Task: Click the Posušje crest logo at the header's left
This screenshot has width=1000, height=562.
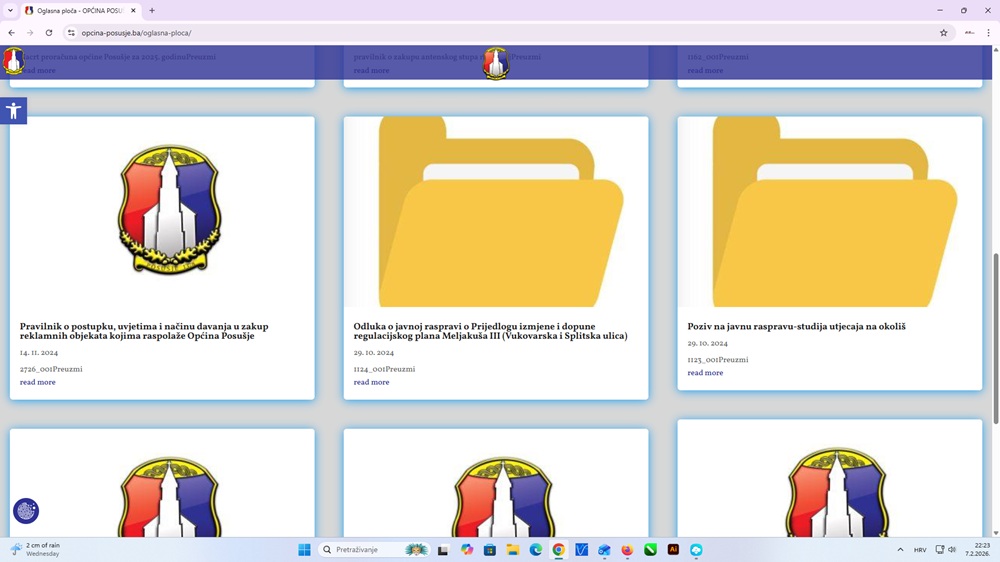Action: pos(13,61)
